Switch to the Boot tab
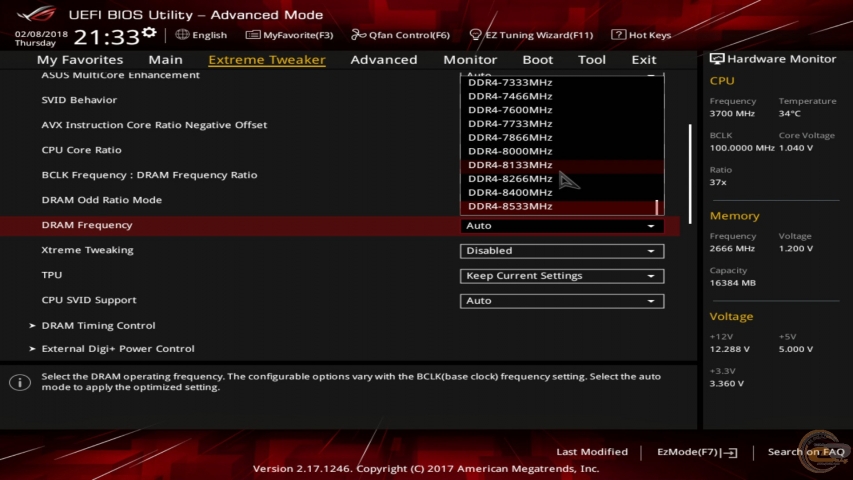The width and height of the screenshot is (853, 480). click(x=537, y=59)
